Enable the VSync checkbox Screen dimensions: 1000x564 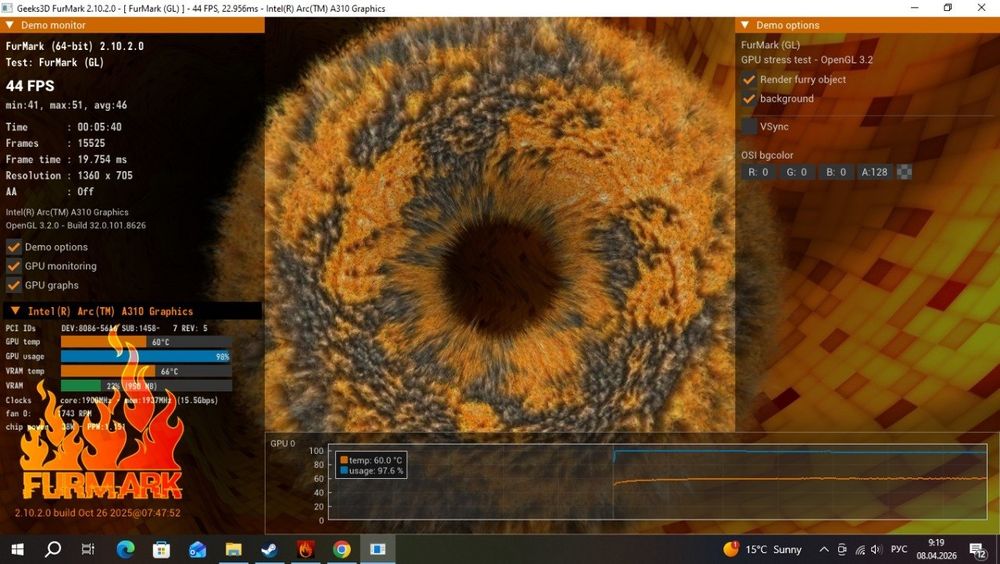[x=749, y=126]
